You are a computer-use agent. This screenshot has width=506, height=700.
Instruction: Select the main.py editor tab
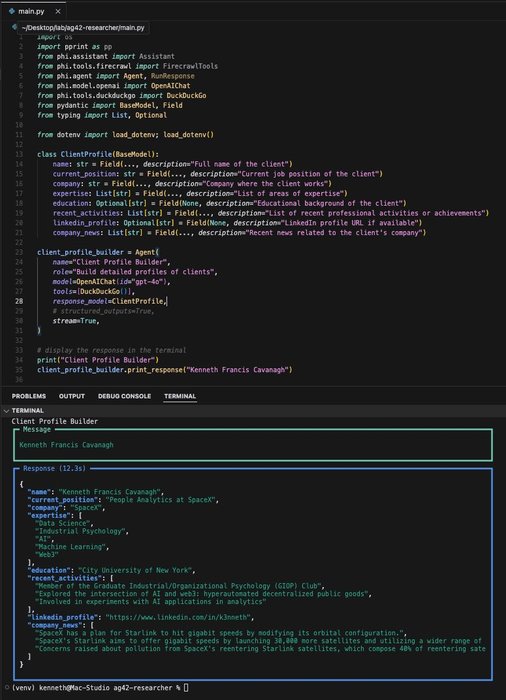pyautogui.click(x=33, y=11)
